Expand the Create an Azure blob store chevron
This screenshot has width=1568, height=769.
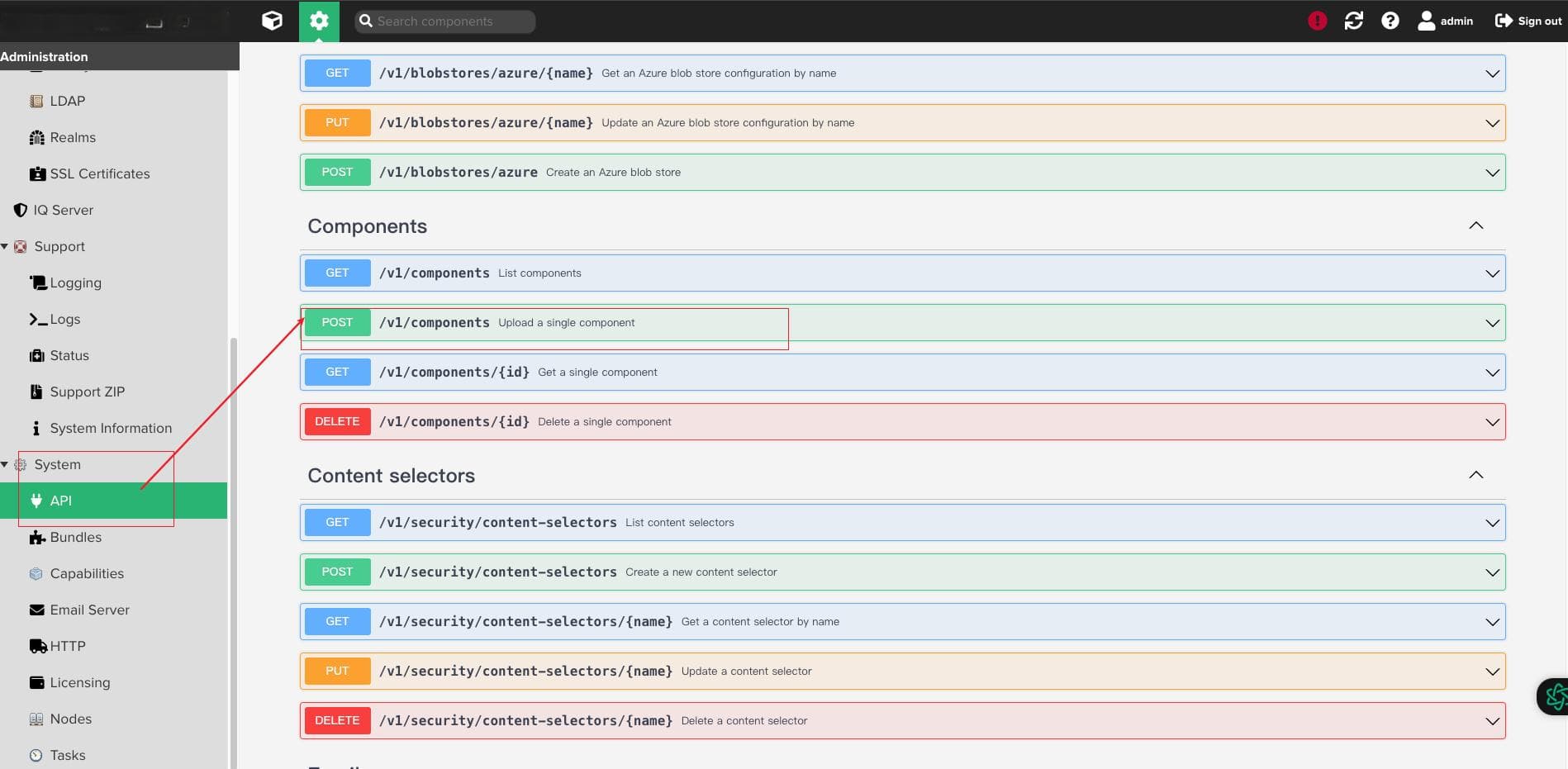1492,173
